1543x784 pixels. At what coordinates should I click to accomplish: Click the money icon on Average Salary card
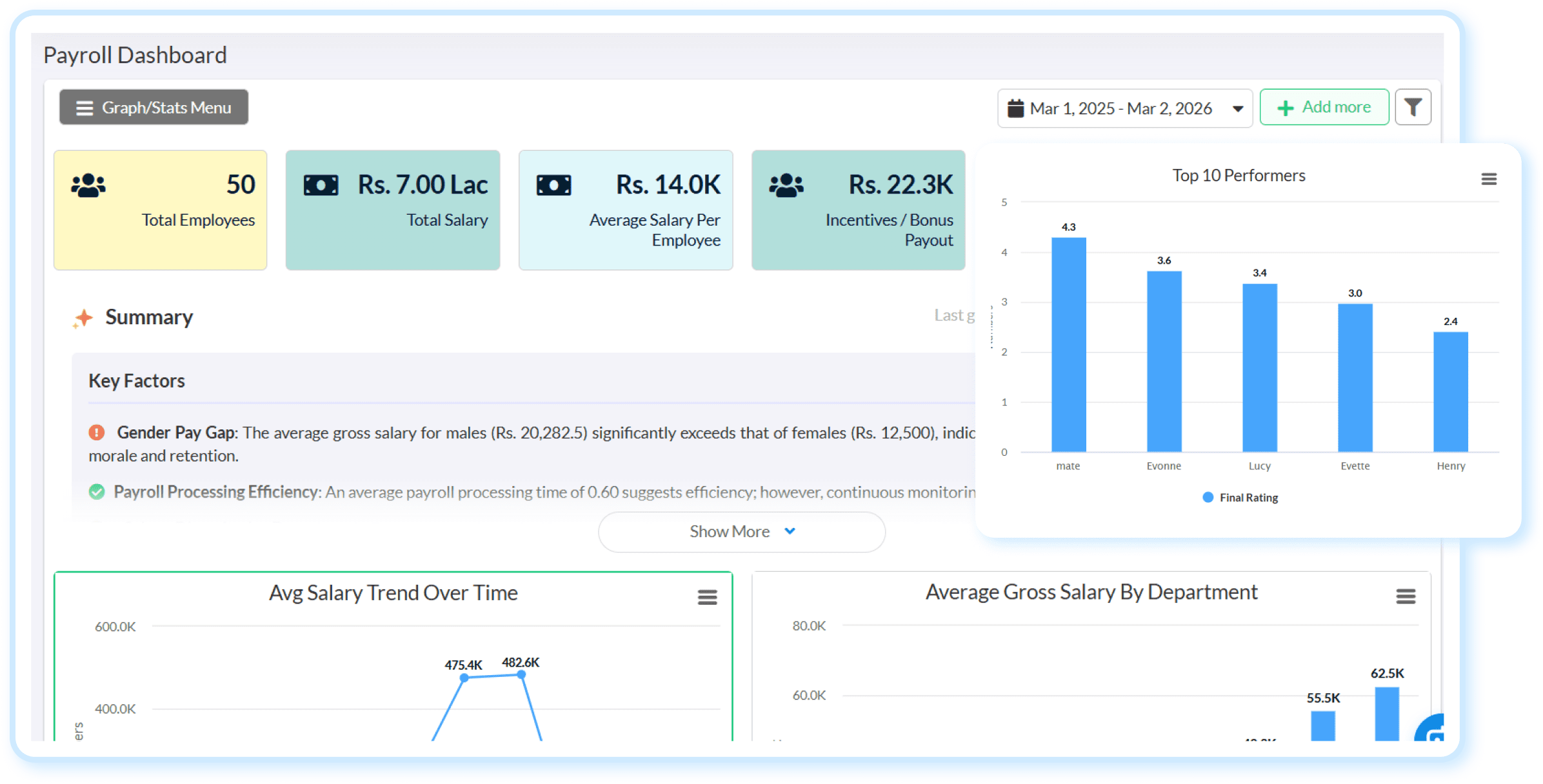point(553,186)
